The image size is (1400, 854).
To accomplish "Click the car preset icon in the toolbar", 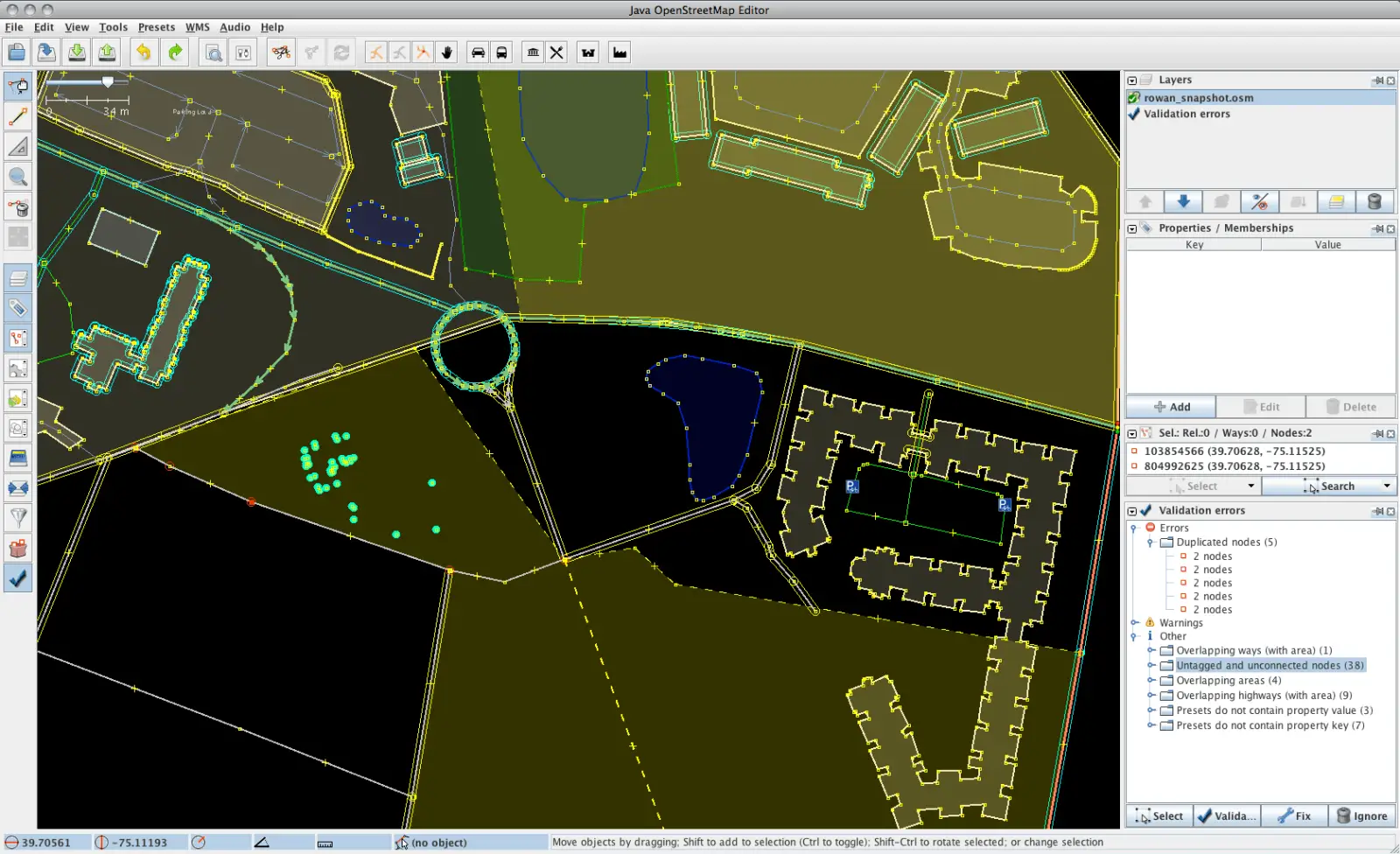I will click(478, 52).
